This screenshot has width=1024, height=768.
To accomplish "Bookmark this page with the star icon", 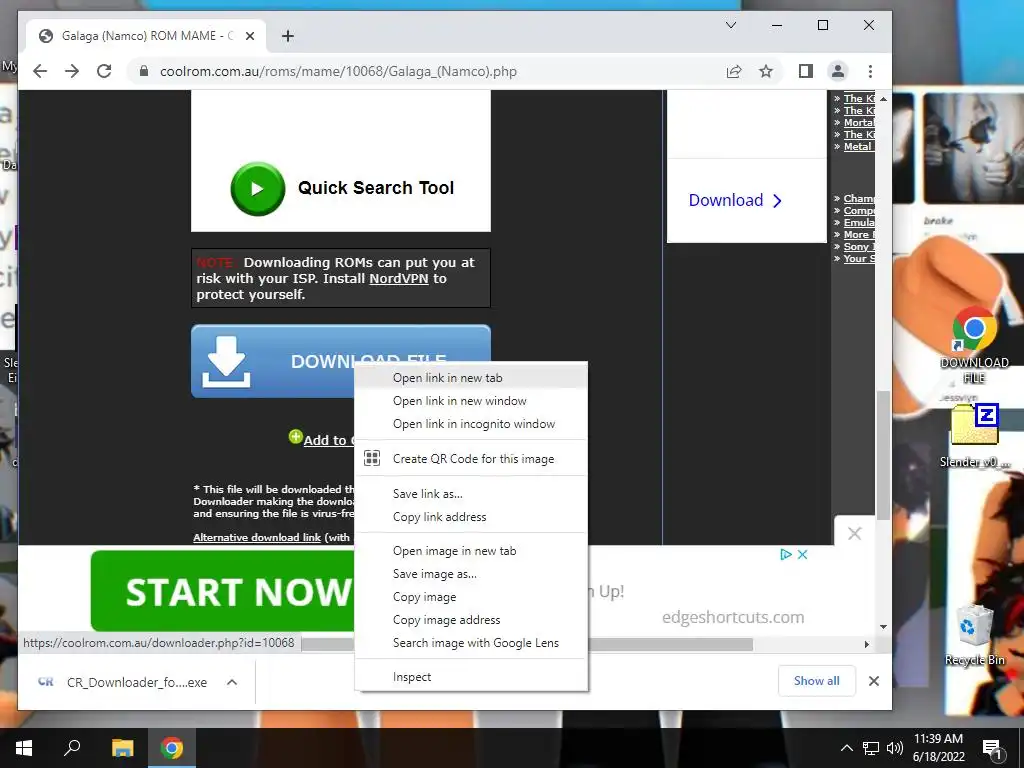I will [x=766, y=71].
